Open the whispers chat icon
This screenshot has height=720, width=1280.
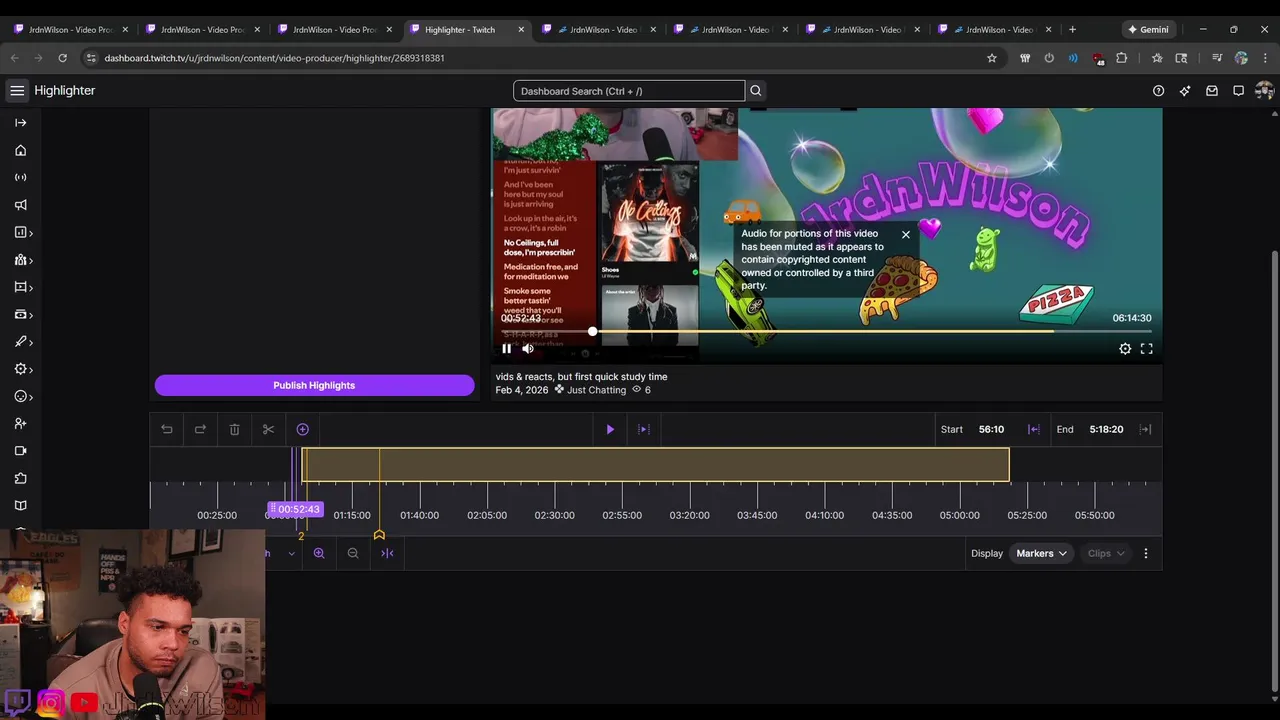pyautogui.click(x=1238, y=91)
